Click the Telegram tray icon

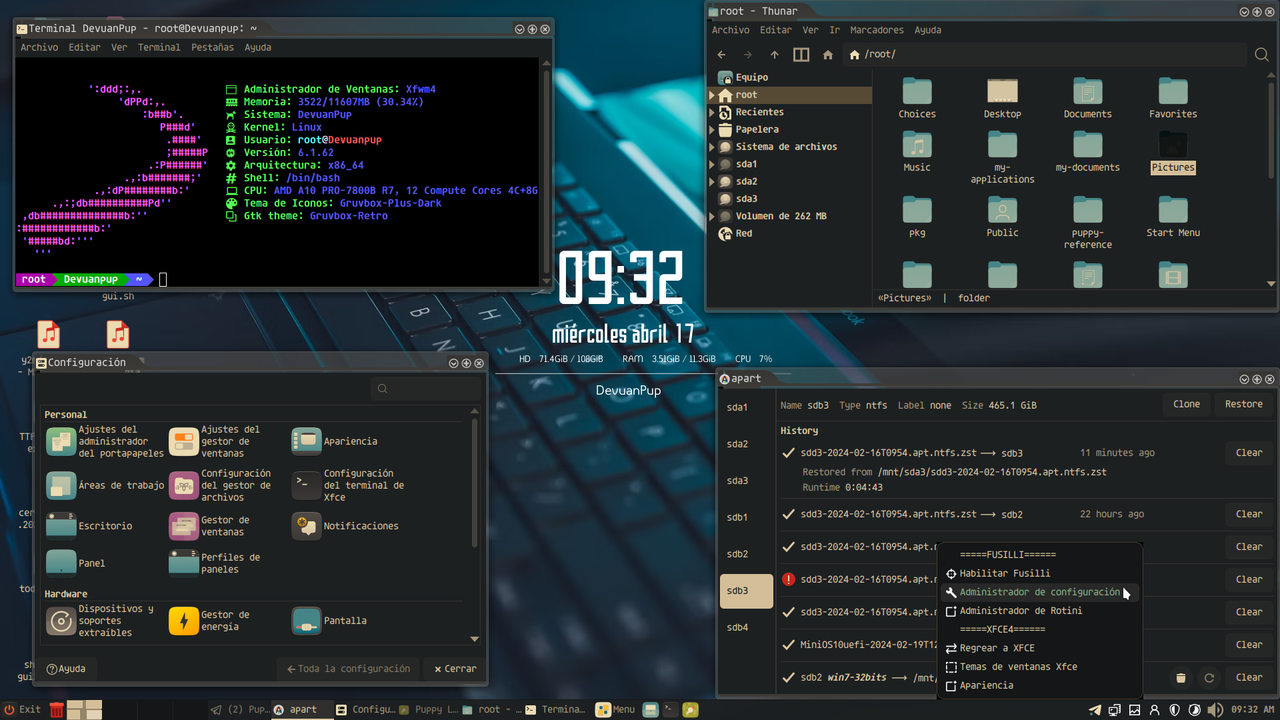point(1094,710)
